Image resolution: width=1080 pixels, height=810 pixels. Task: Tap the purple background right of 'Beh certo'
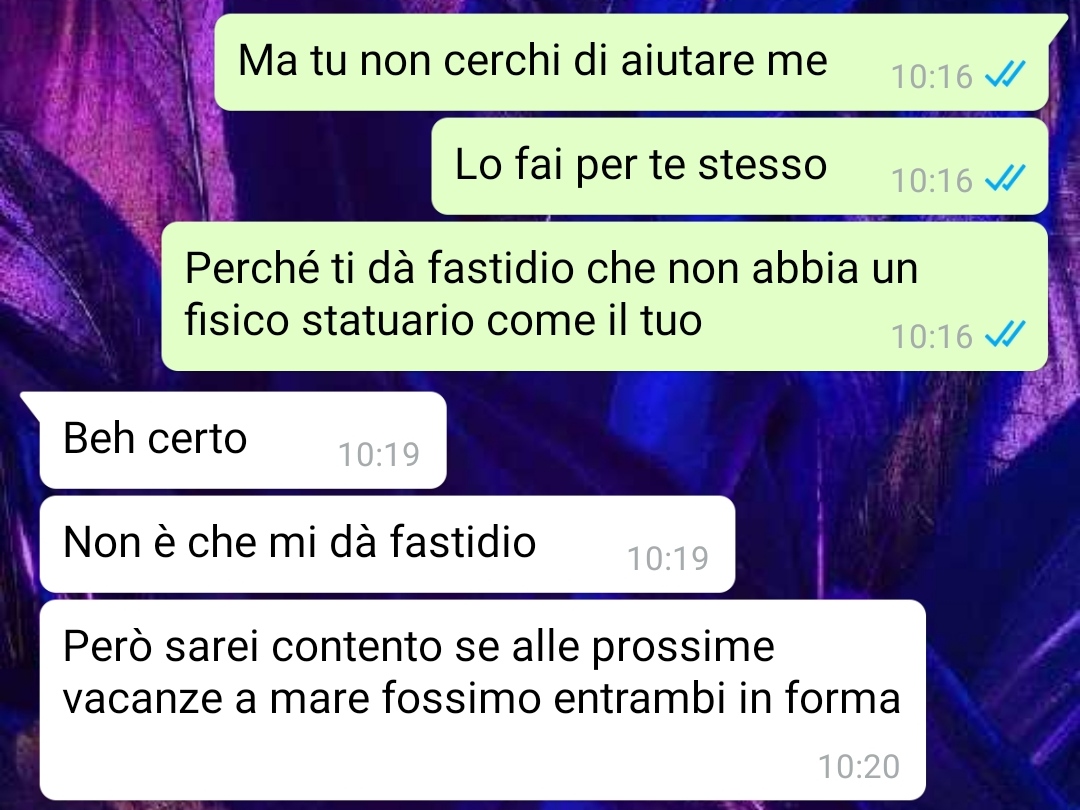(758, 440)
